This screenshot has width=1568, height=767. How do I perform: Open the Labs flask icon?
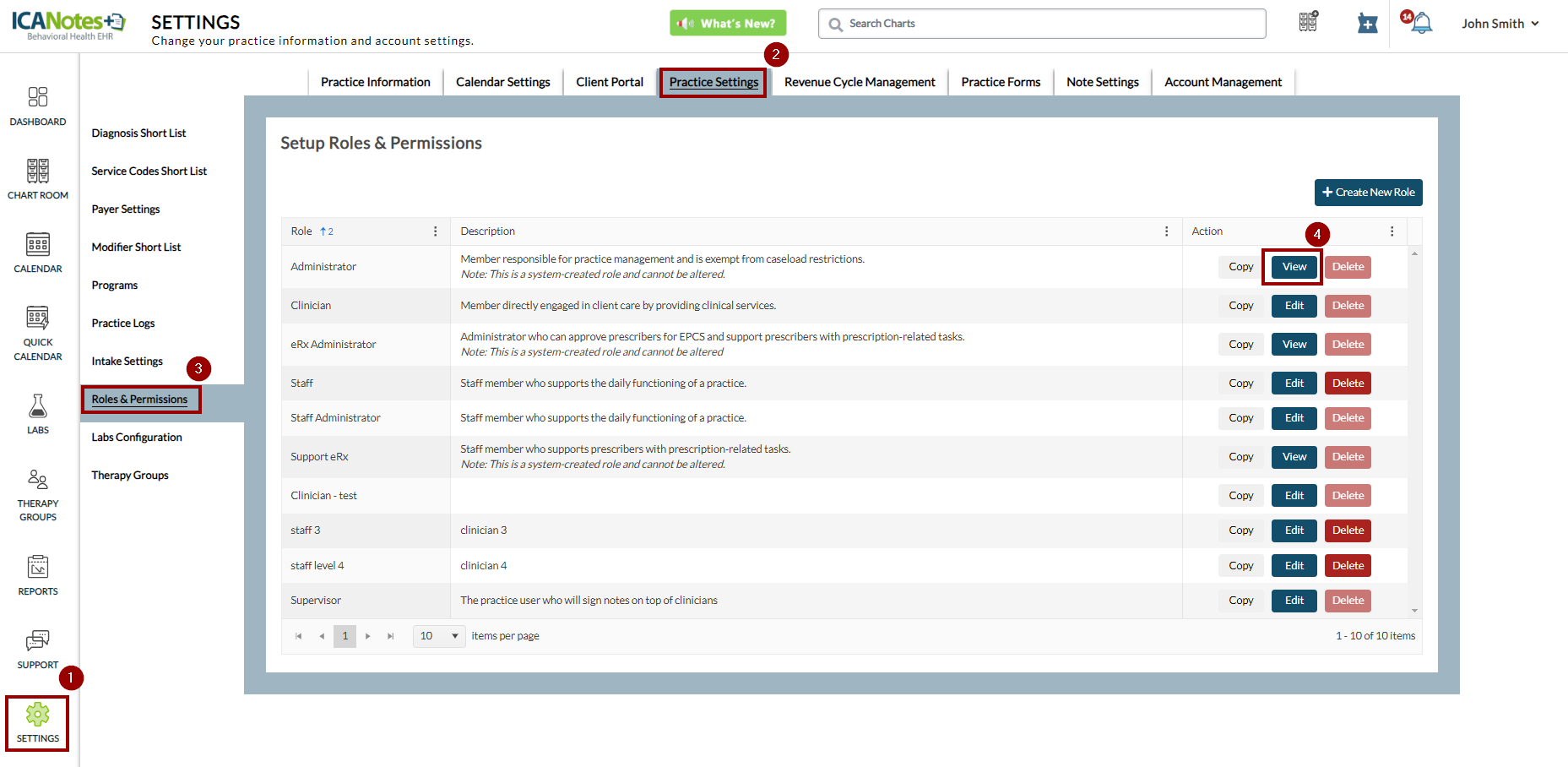tap(38, 406)
